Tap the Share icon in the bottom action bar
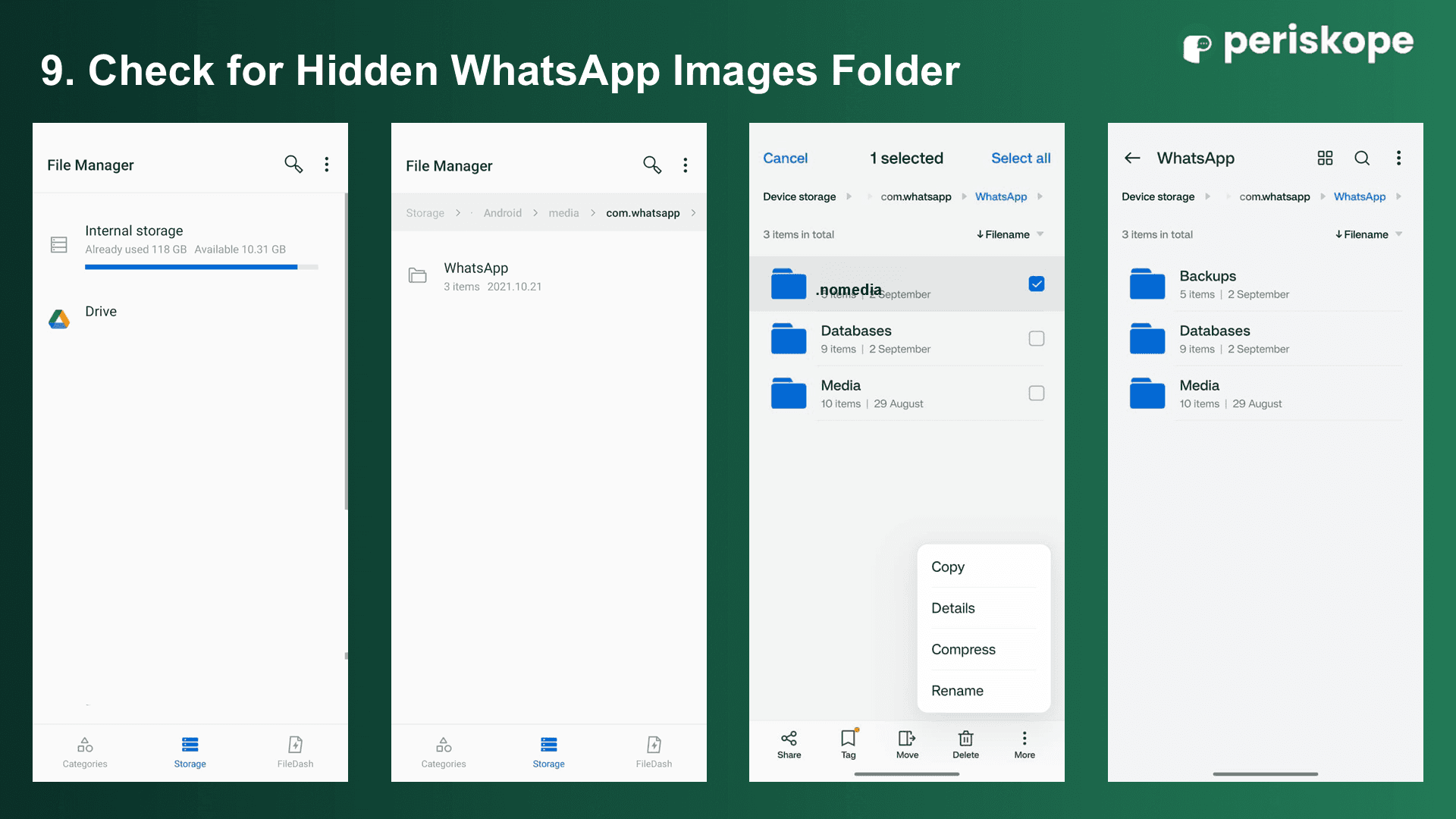This screenshot has height=819, width=1456. click(789, 744)
